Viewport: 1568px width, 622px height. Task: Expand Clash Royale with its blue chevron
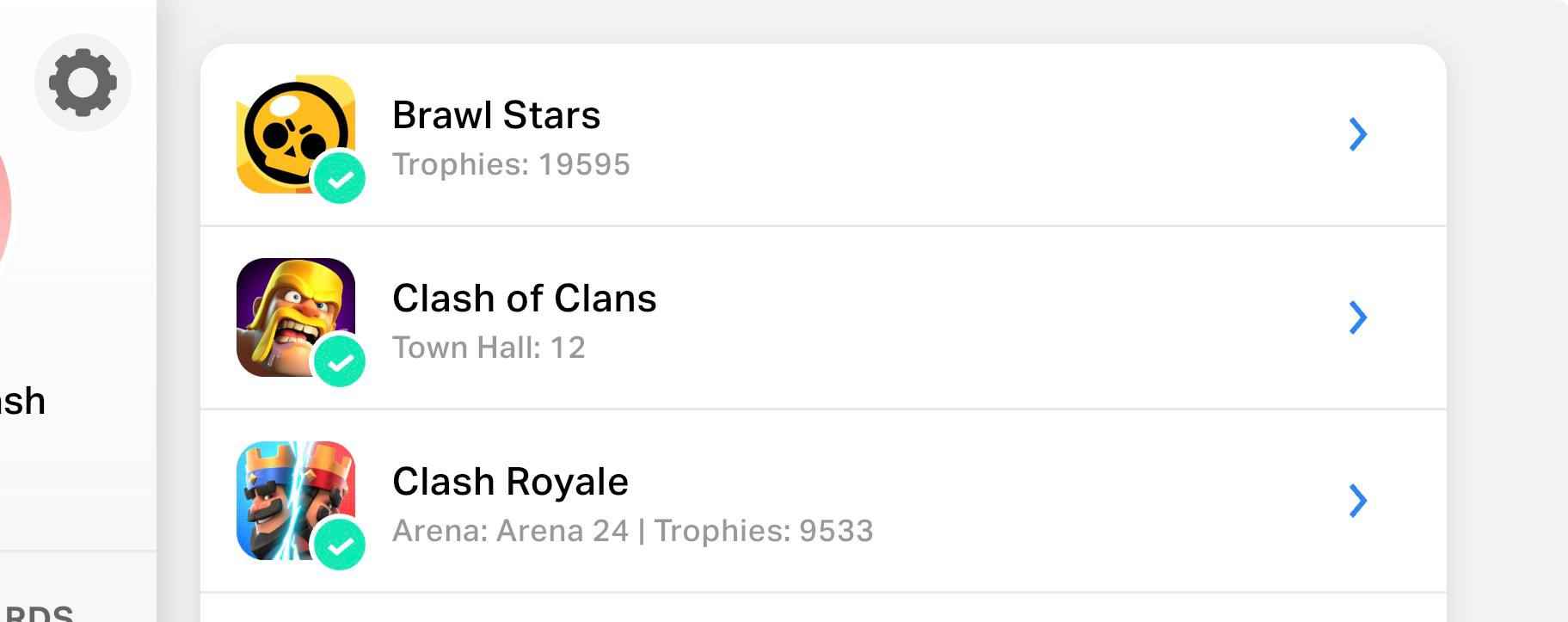[x=1357, y=501]
